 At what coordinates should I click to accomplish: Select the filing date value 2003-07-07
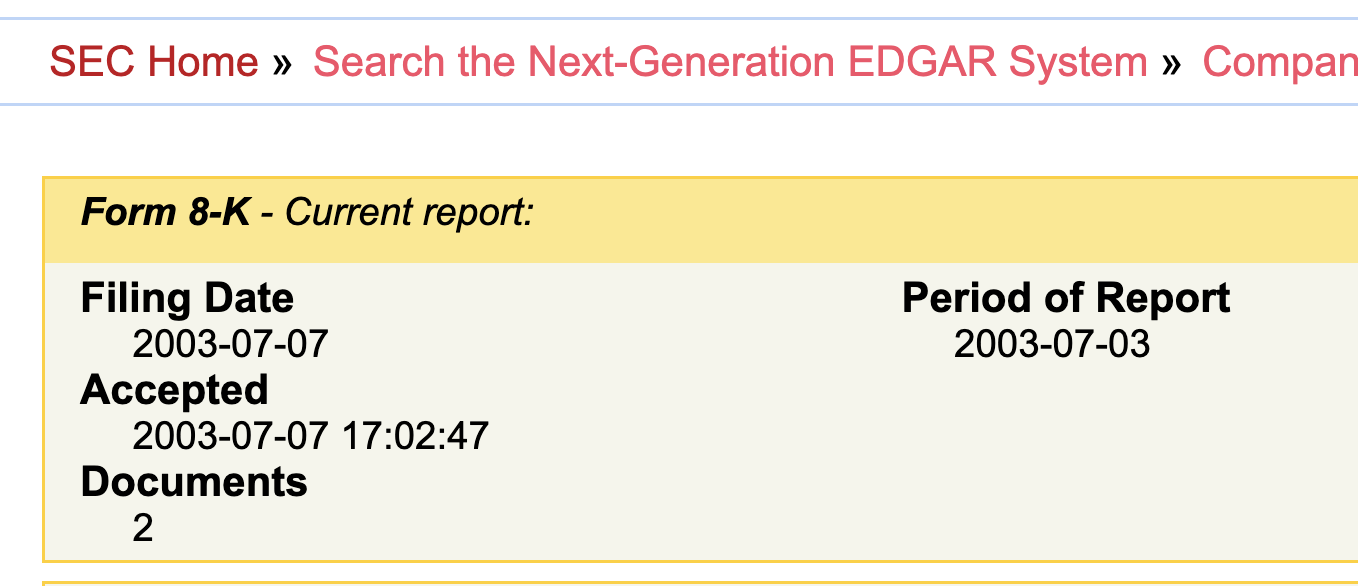click(230, 344)
